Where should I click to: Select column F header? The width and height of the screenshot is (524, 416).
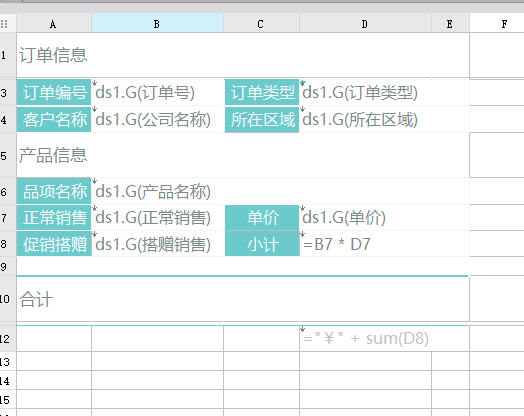tap(497, 24)
